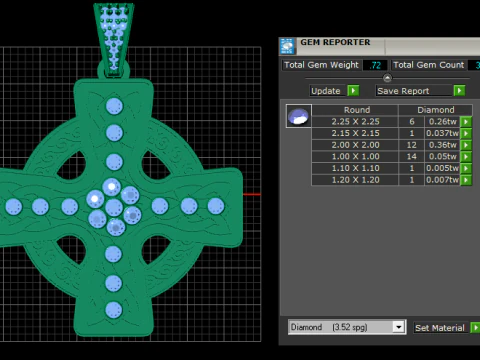Select the 2.15 X 2.15 size cell
Image resolution: width=480 pixels, height=360 pixels.
click(355, 133)
